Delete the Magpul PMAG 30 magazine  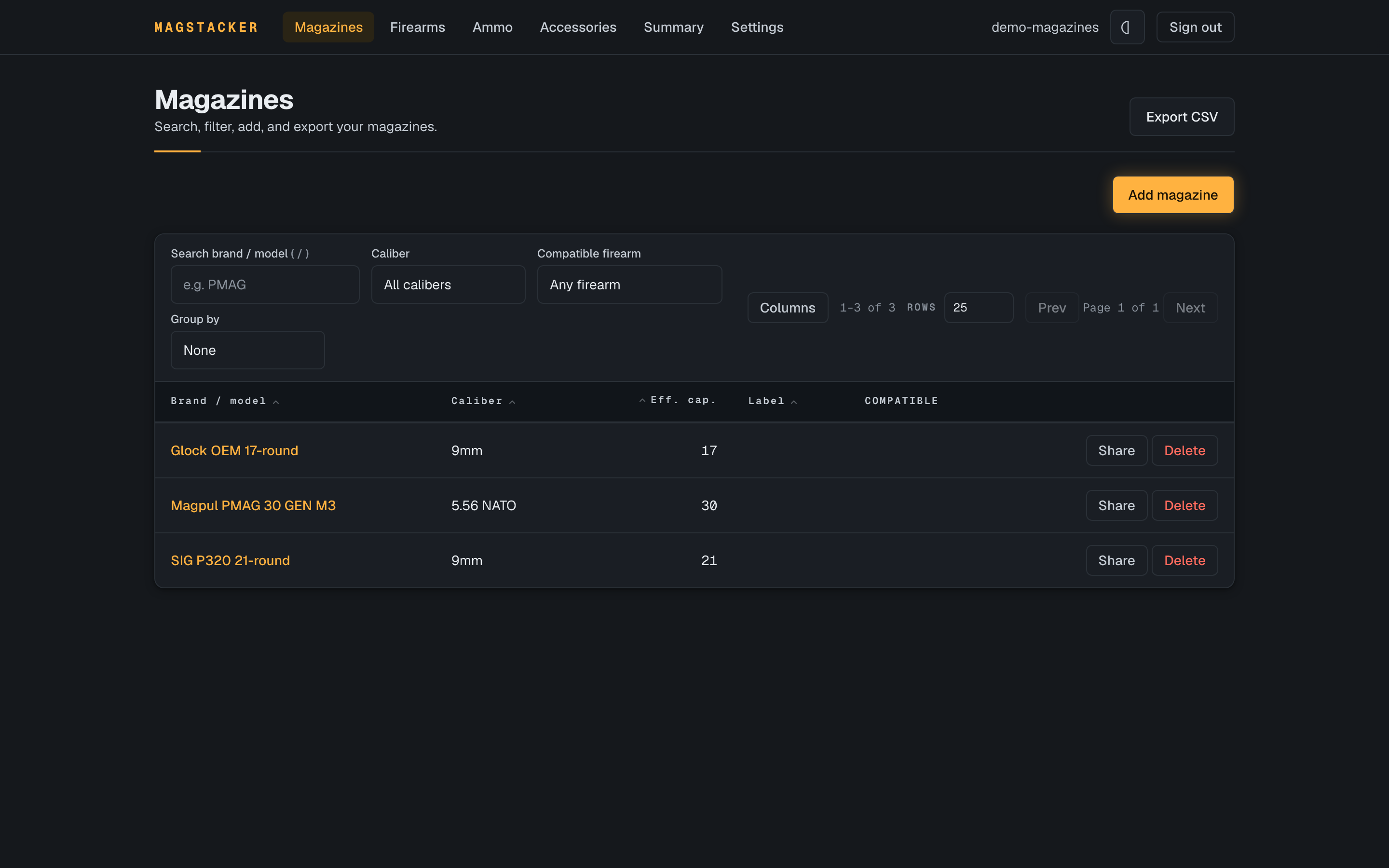1185,506
